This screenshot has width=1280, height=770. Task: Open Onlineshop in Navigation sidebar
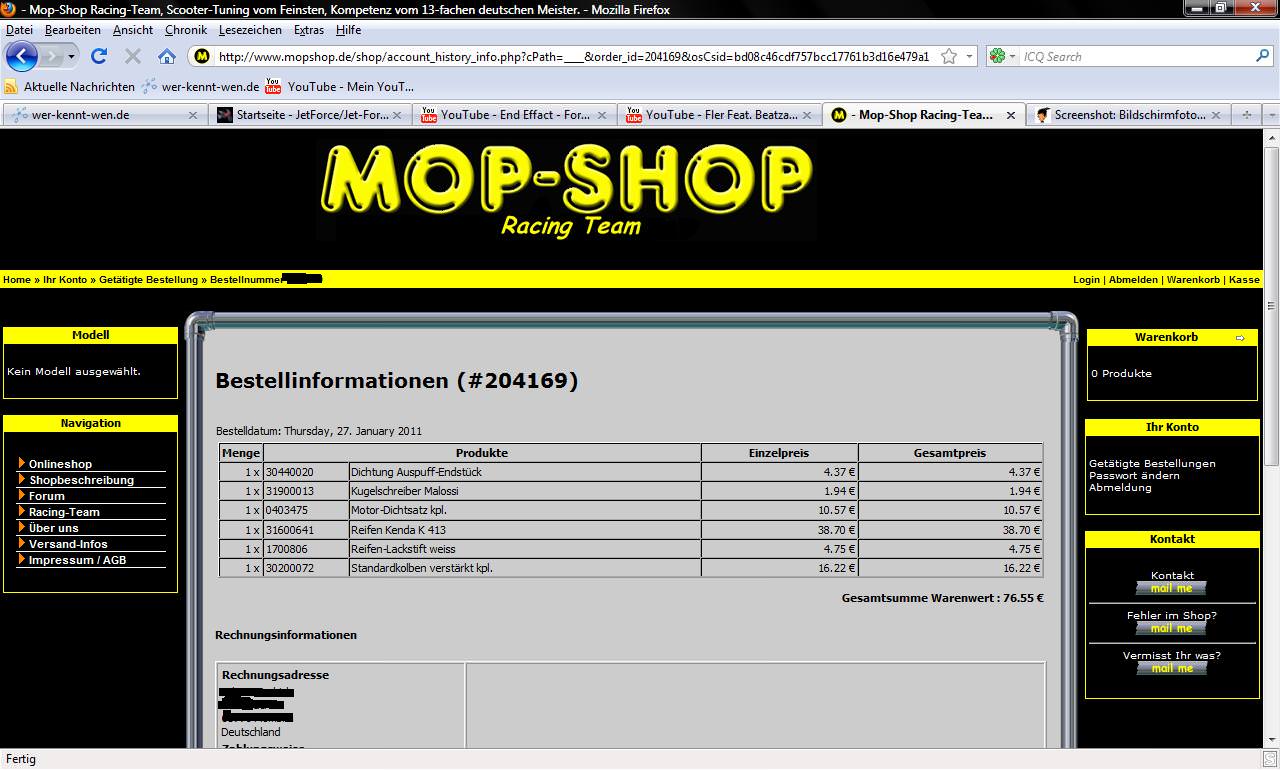[x=60, y=464]
